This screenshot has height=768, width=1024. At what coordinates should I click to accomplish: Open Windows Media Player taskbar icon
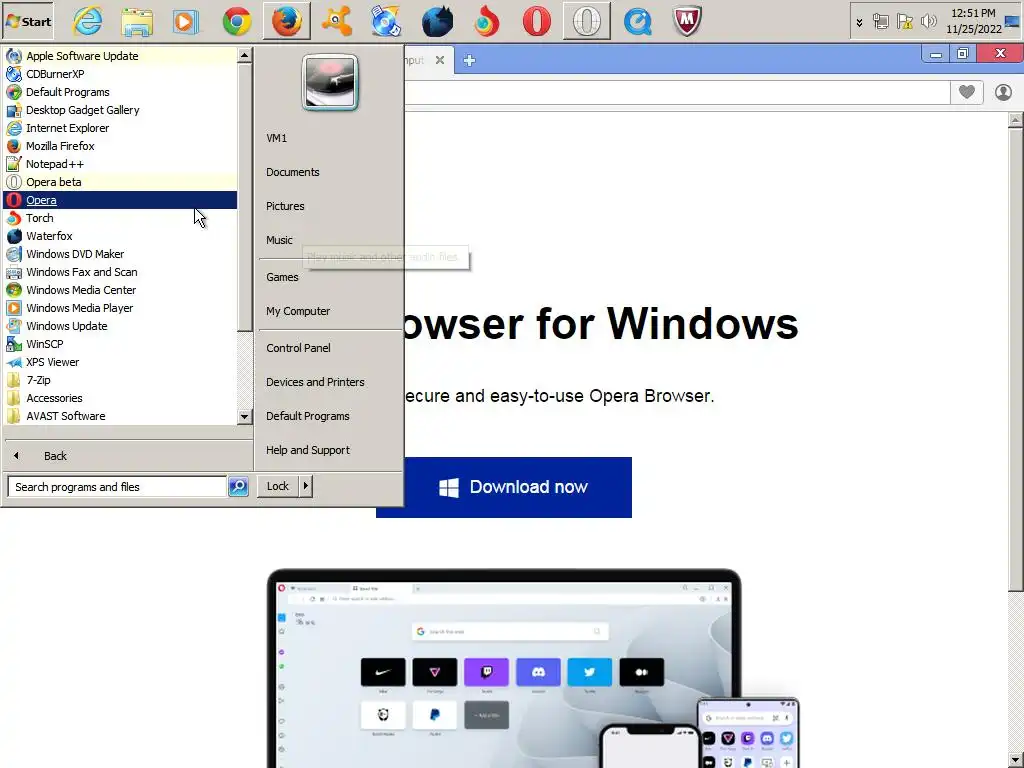coord(186,21)
